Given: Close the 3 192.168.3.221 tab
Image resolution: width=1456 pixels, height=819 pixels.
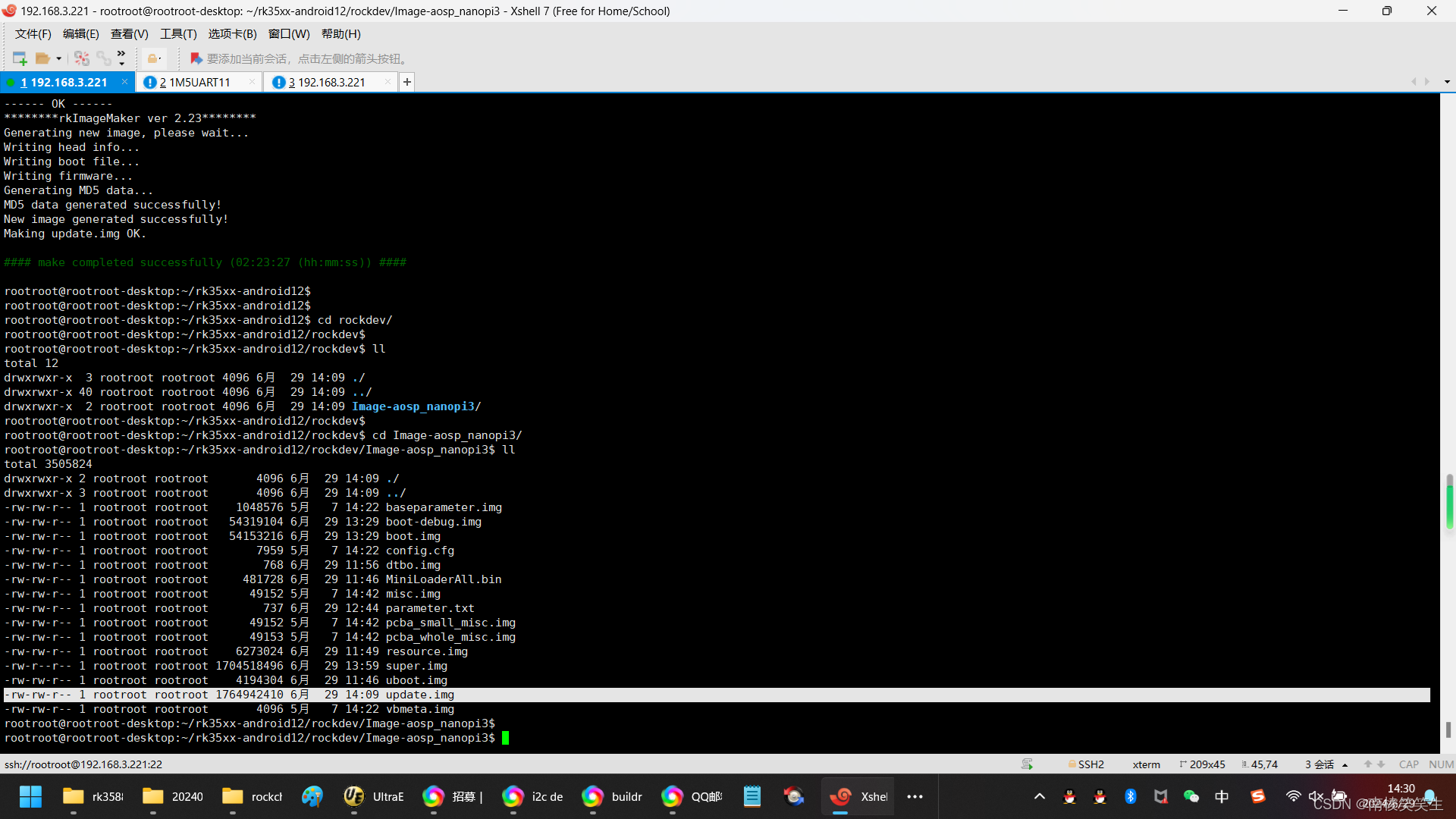Looking at the screenshot, I should point(388,82).
